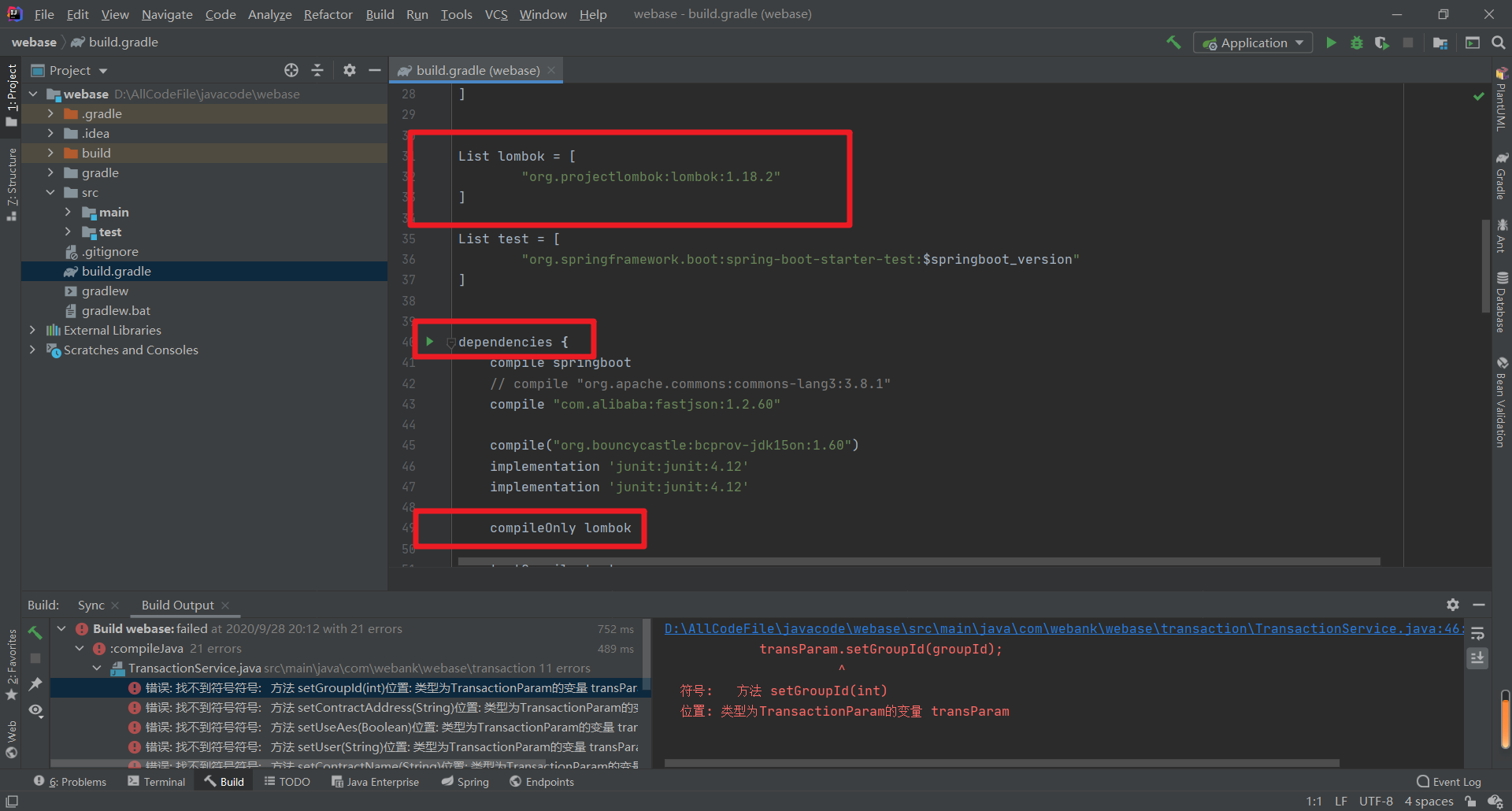
Task: Click the editor's vertical scrollbar
Action: [x=1485, y=268]
